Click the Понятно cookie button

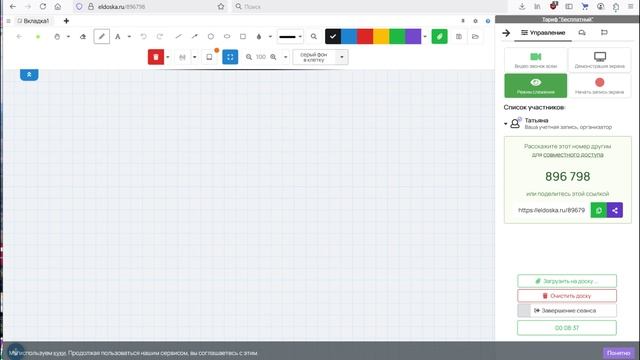[618, 353]
